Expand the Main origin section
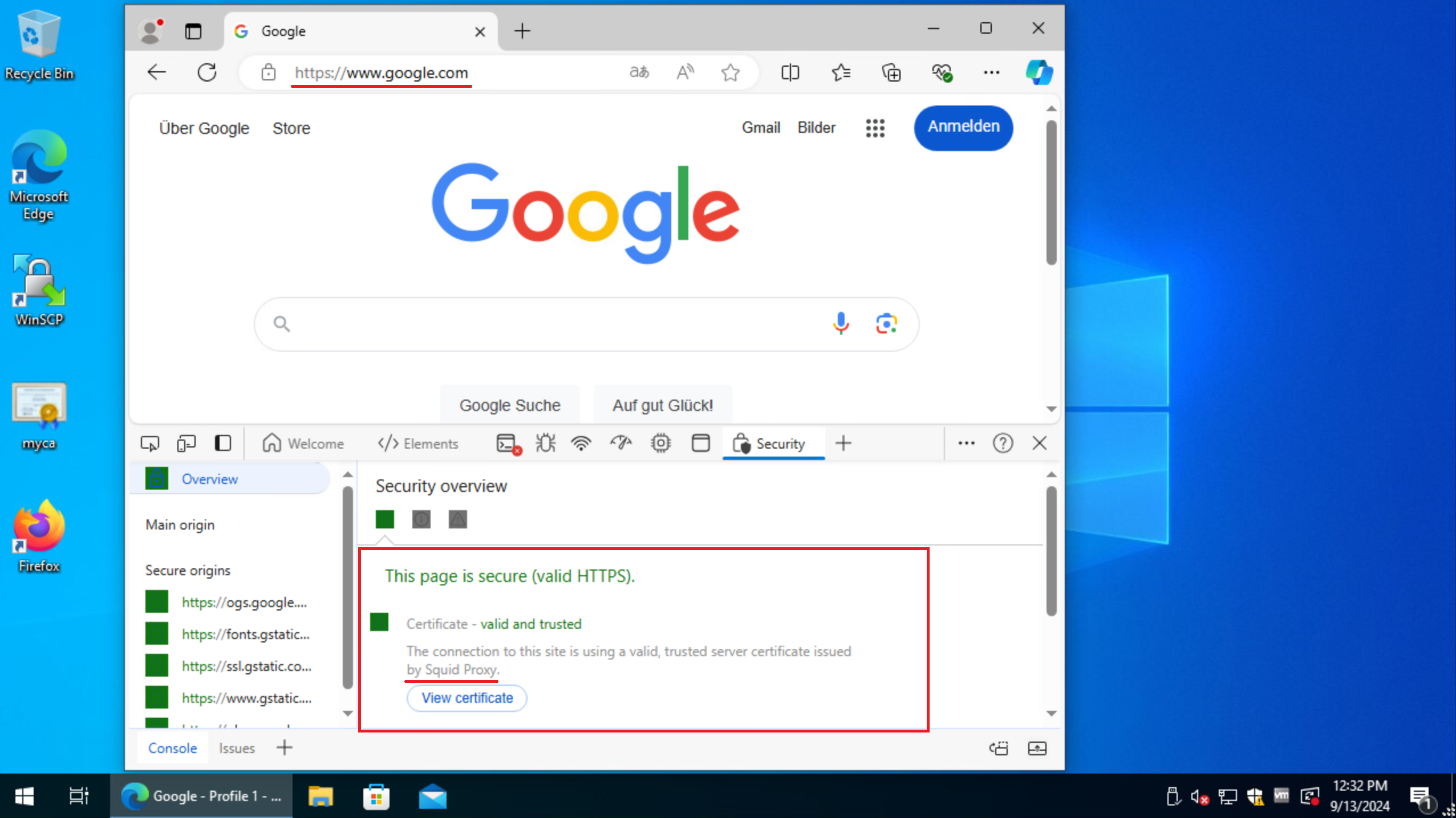The height and width of the screenshot is (818, 1456). click(x=180, y=525)
